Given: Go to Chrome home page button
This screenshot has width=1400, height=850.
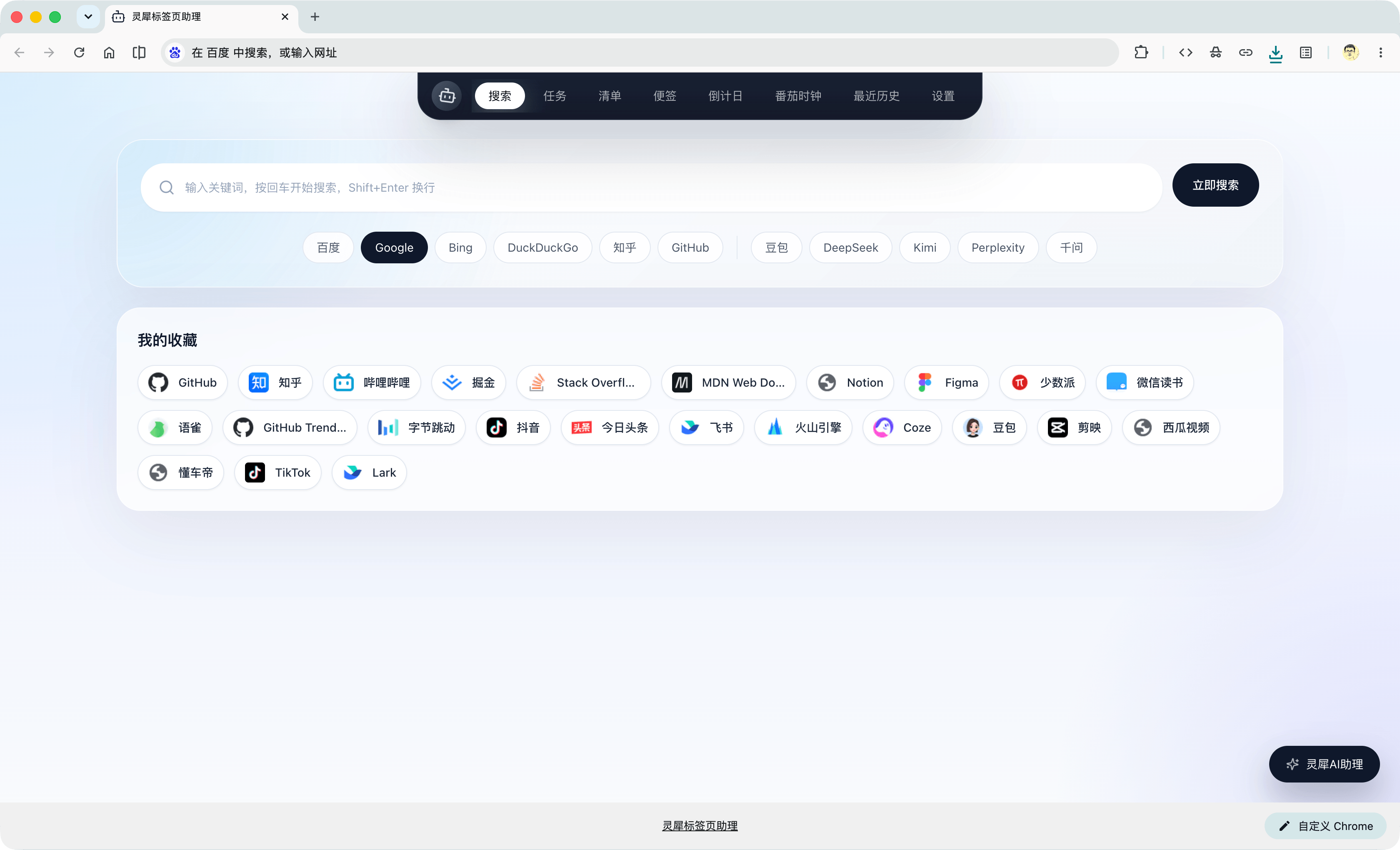Looking at the screenshot, I should (109, 52).
